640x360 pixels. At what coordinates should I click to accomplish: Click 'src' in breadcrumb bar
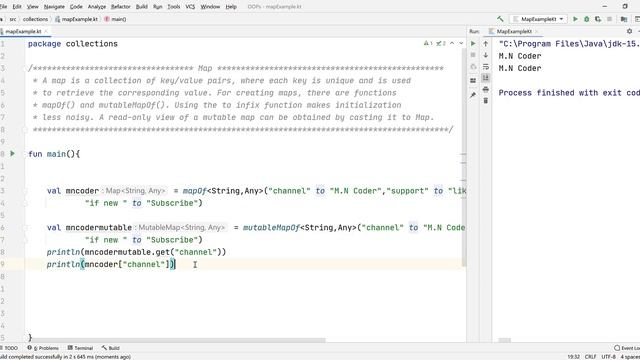coord(13,19)
